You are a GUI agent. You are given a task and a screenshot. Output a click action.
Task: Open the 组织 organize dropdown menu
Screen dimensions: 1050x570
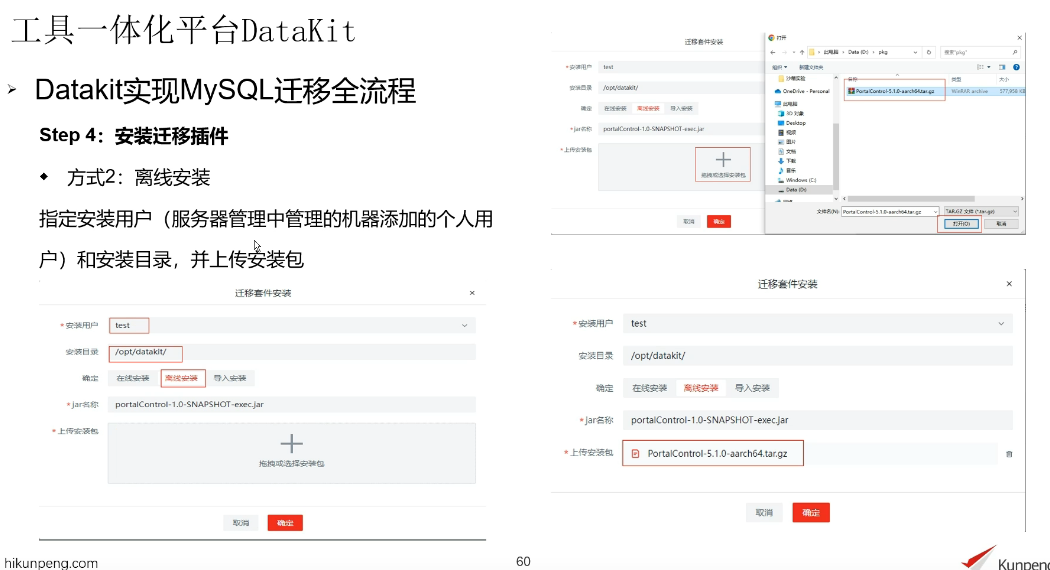[x=779, y=67]
